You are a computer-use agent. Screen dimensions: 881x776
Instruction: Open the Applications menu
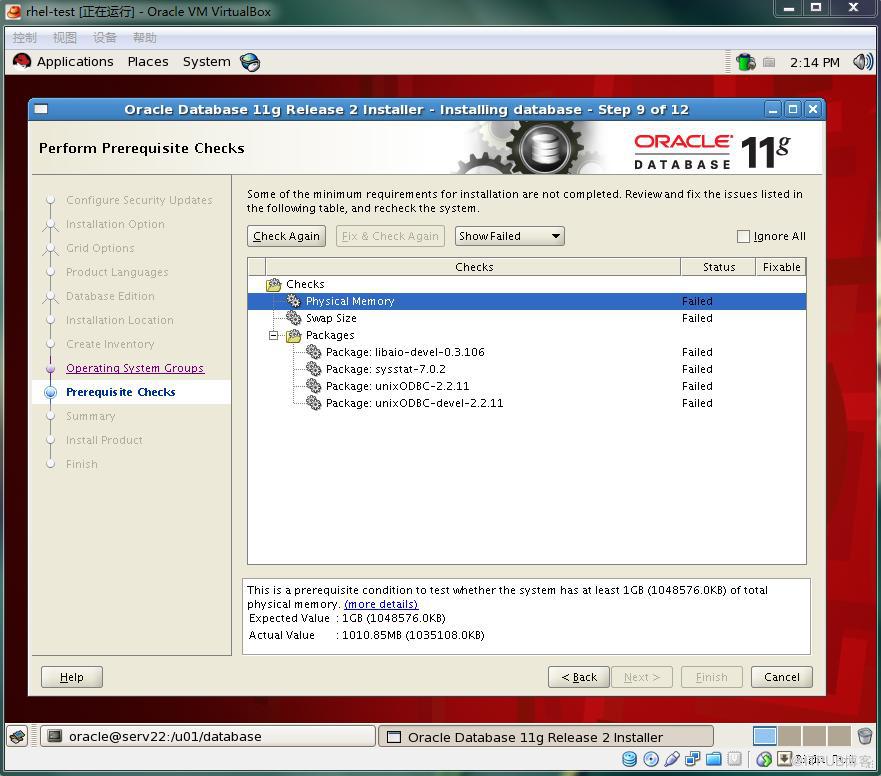pyautogui.click(x=75, y=62)
